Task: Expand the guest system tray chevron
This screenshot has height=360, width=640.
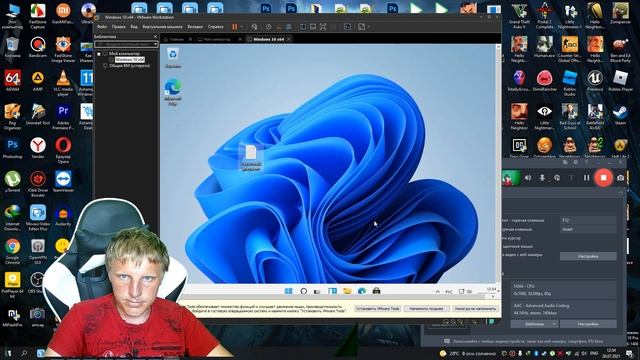Action: pyautogui.click(x=437, y=292)
